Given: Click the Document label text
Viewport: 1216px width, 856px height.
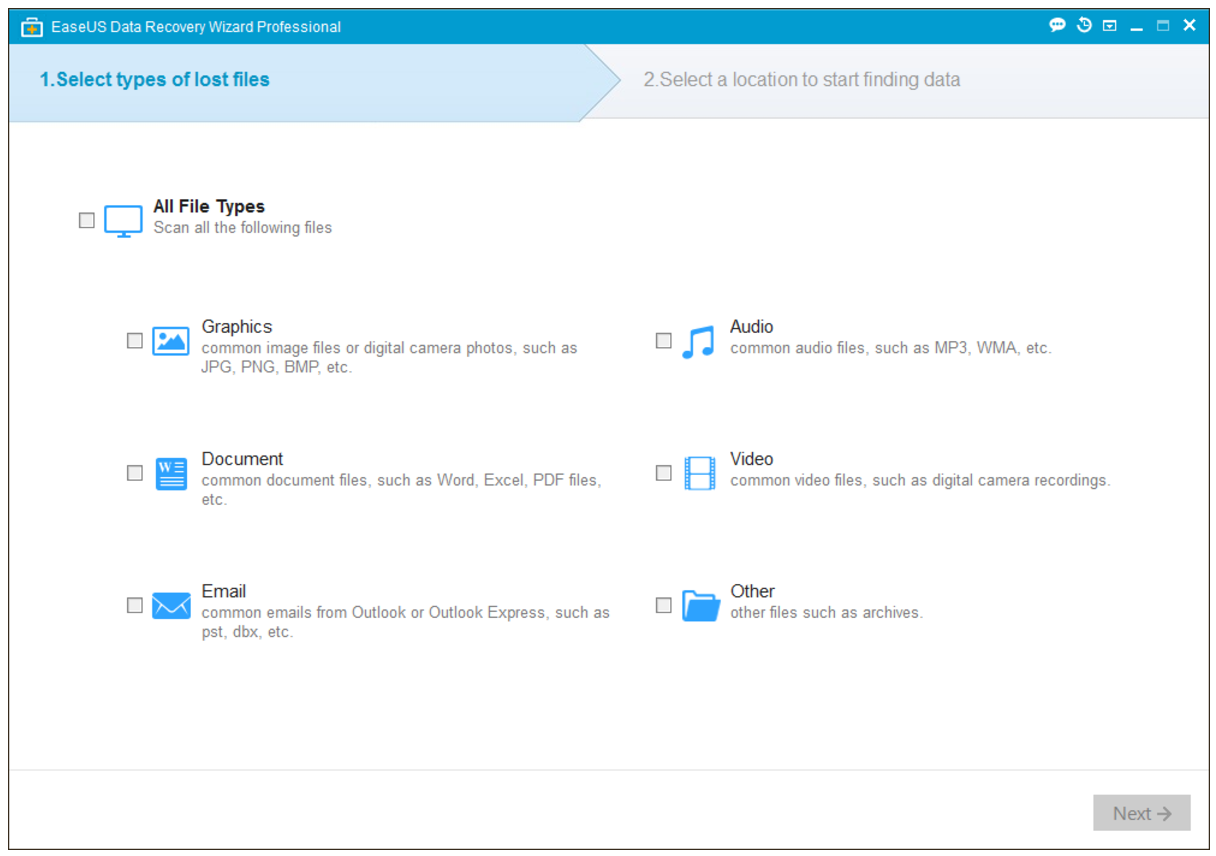Looking at the screenshot, I should click(x=243, y=459).
